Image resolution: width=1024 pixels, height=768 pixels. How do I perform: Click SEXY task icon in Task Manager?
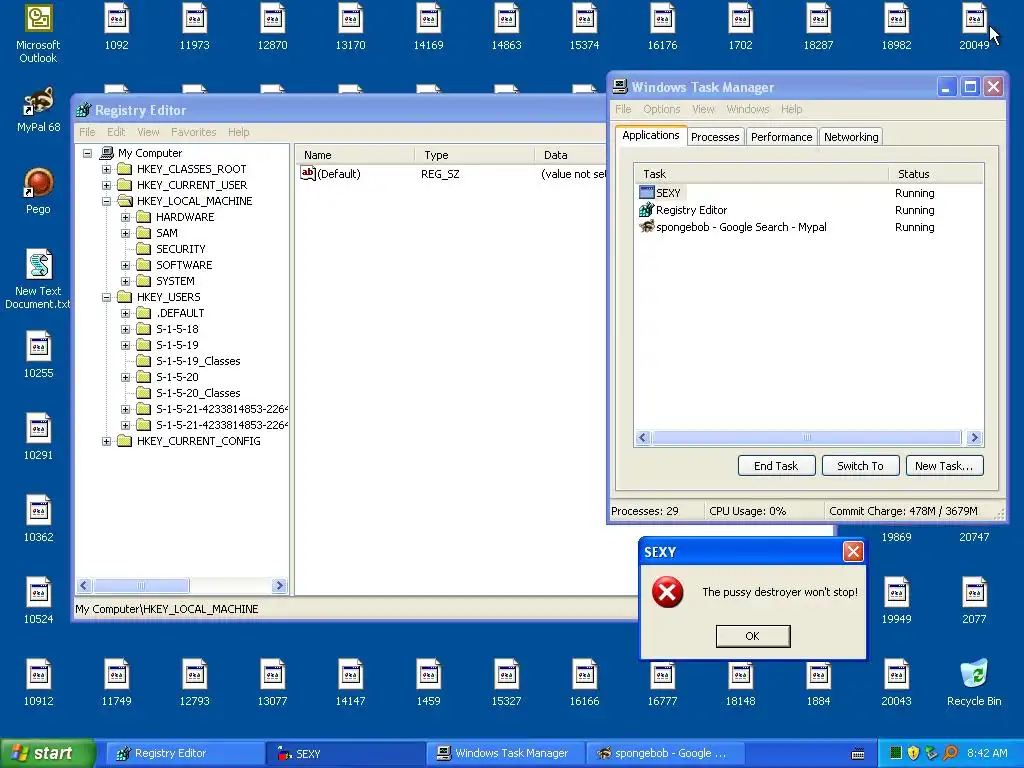(647, 193)
